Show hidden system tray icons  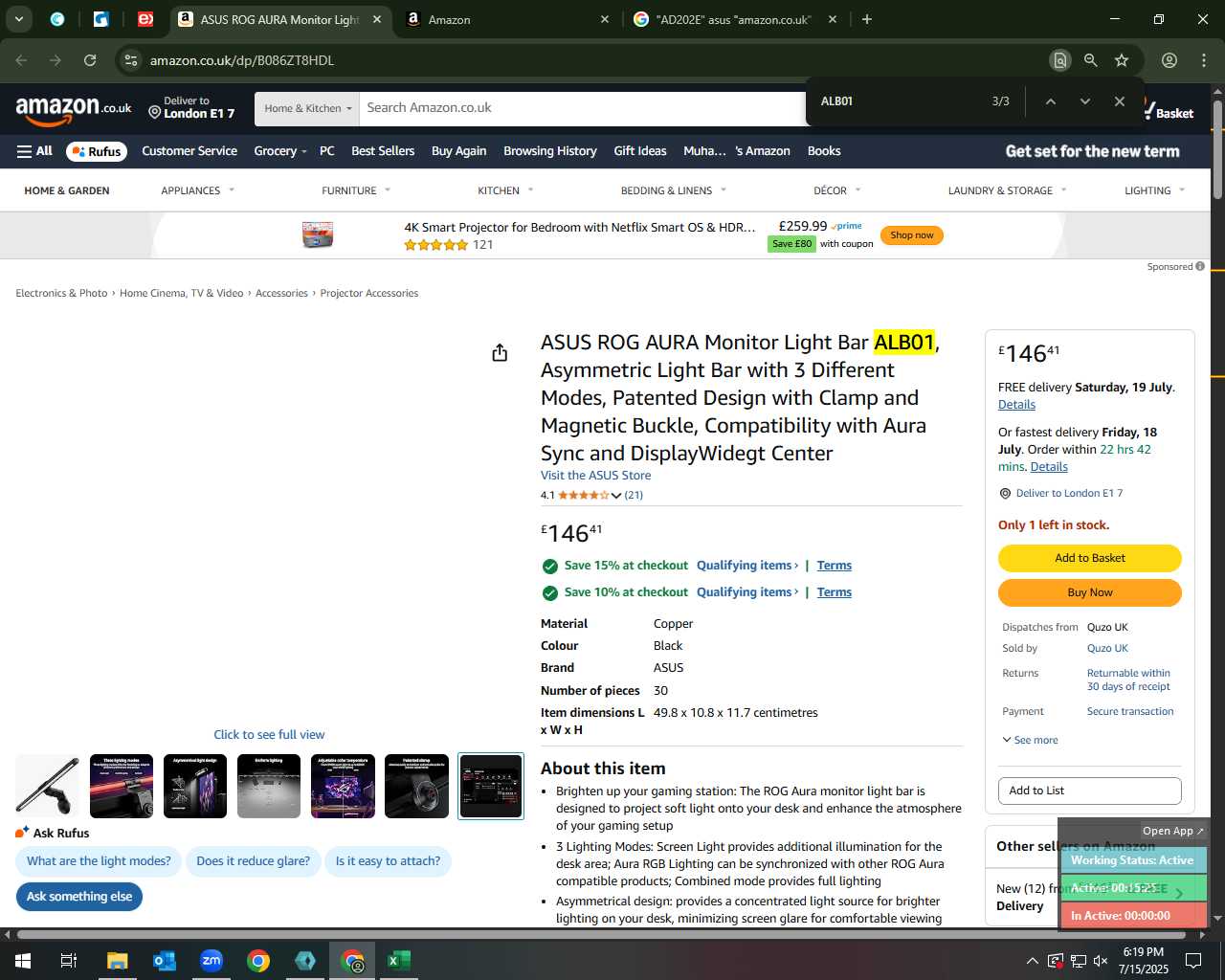[1032, 961]
